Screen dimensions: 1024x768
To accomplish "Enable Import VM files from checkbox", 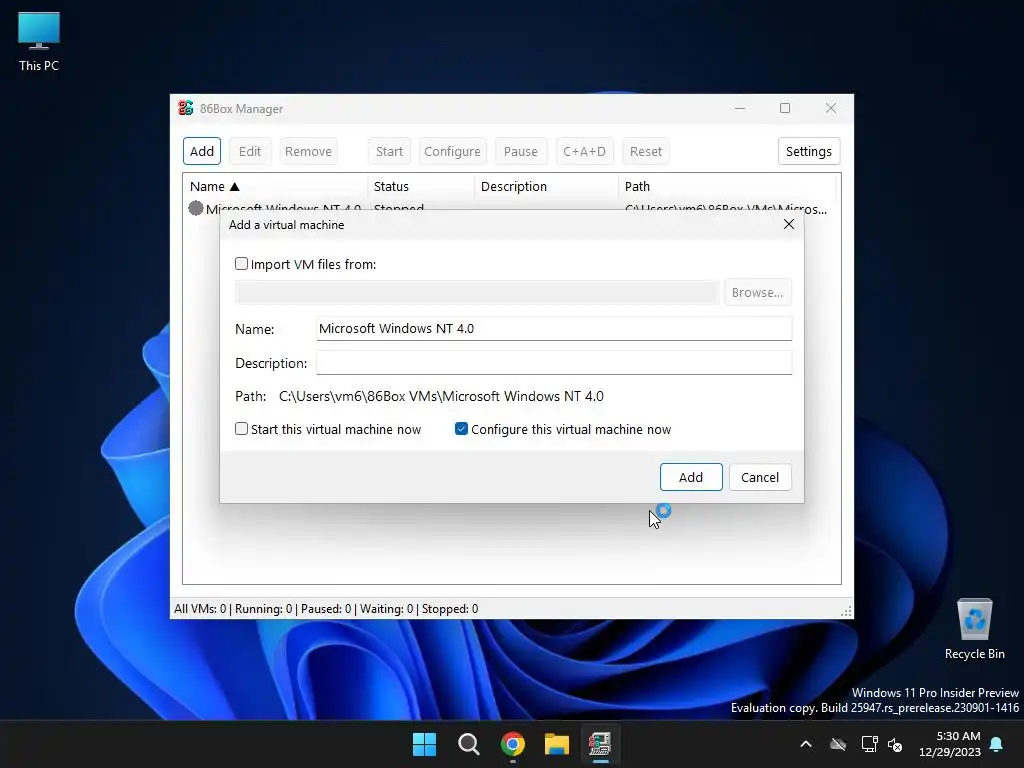I will [242, 264].
